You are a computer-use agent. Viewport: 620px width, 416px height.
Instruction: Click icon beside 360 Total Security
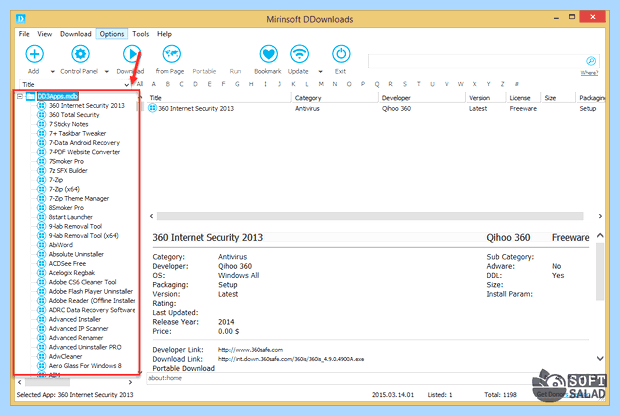pyautogui.click(x=41, y=115)
